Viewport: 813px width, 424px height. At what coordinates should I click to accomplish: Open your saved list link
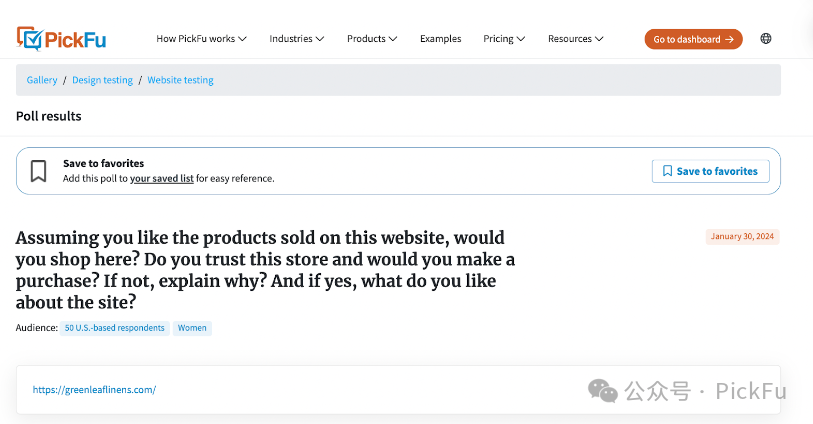click(161, 178)
